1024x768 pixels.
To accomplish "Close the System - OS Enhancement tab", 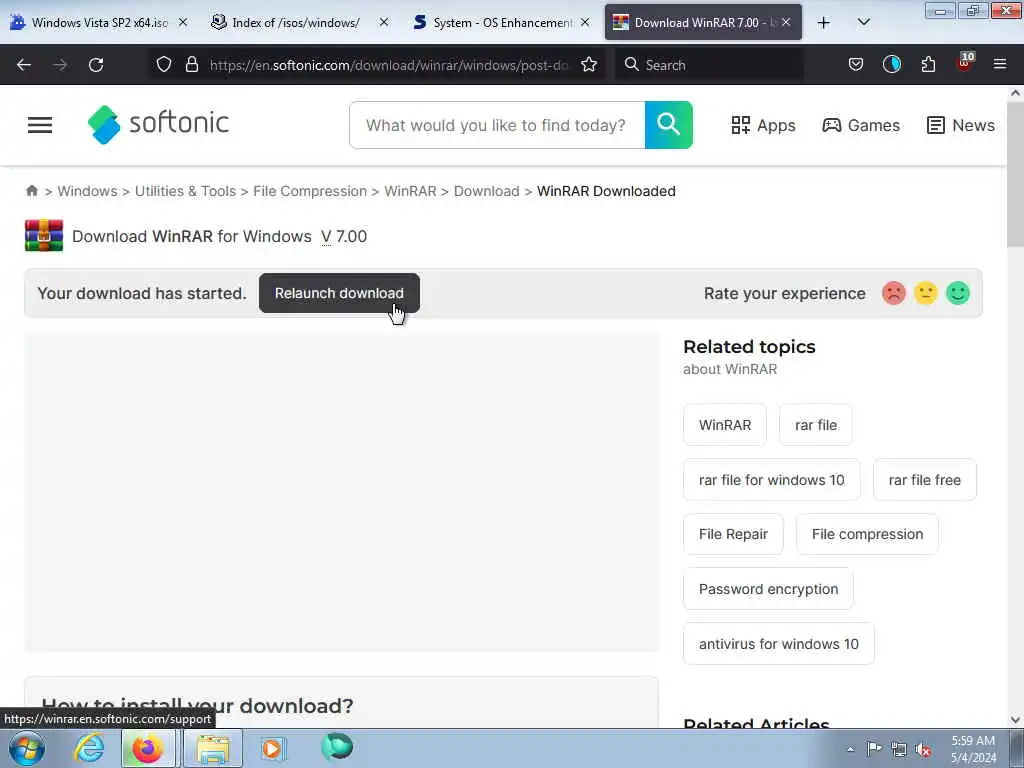I will tap(585, 22).
